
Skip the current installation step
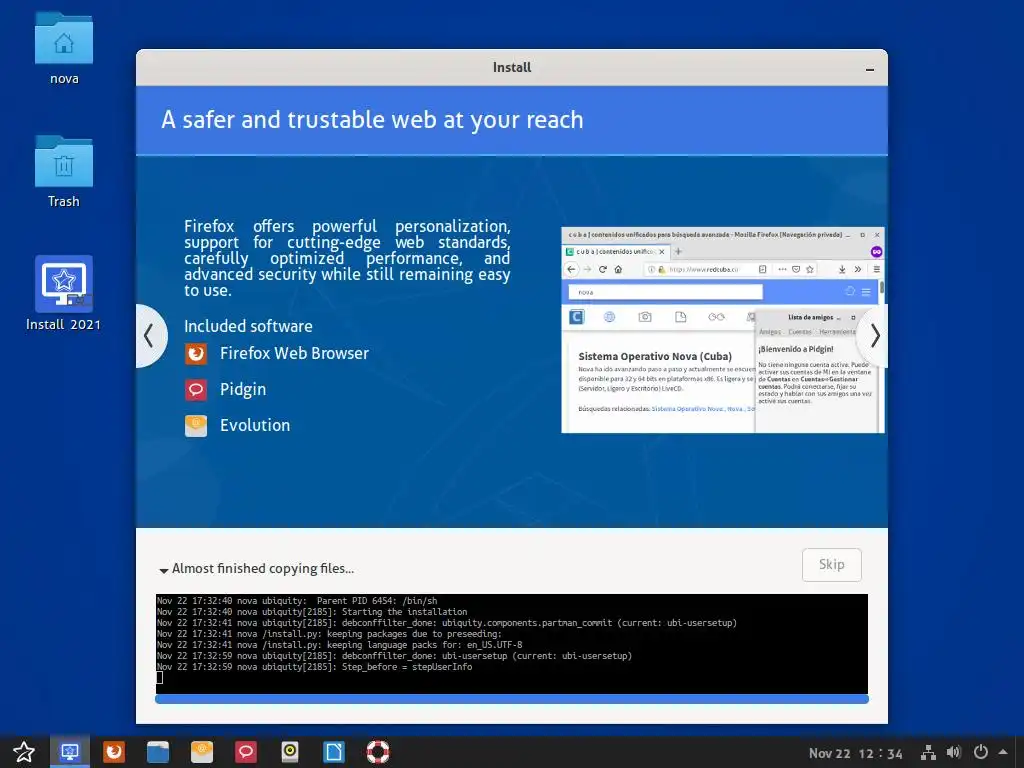831,564
